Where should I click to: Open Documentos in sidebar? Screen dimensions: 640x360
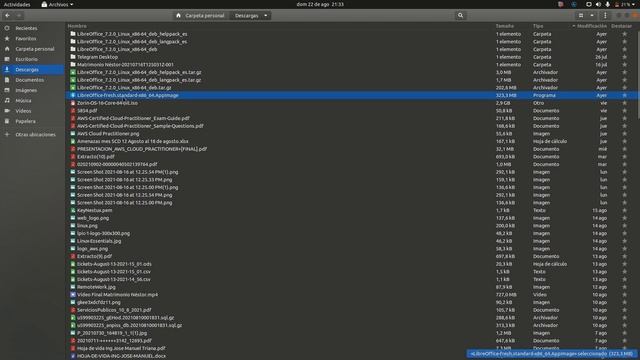[x=29, y=80]
